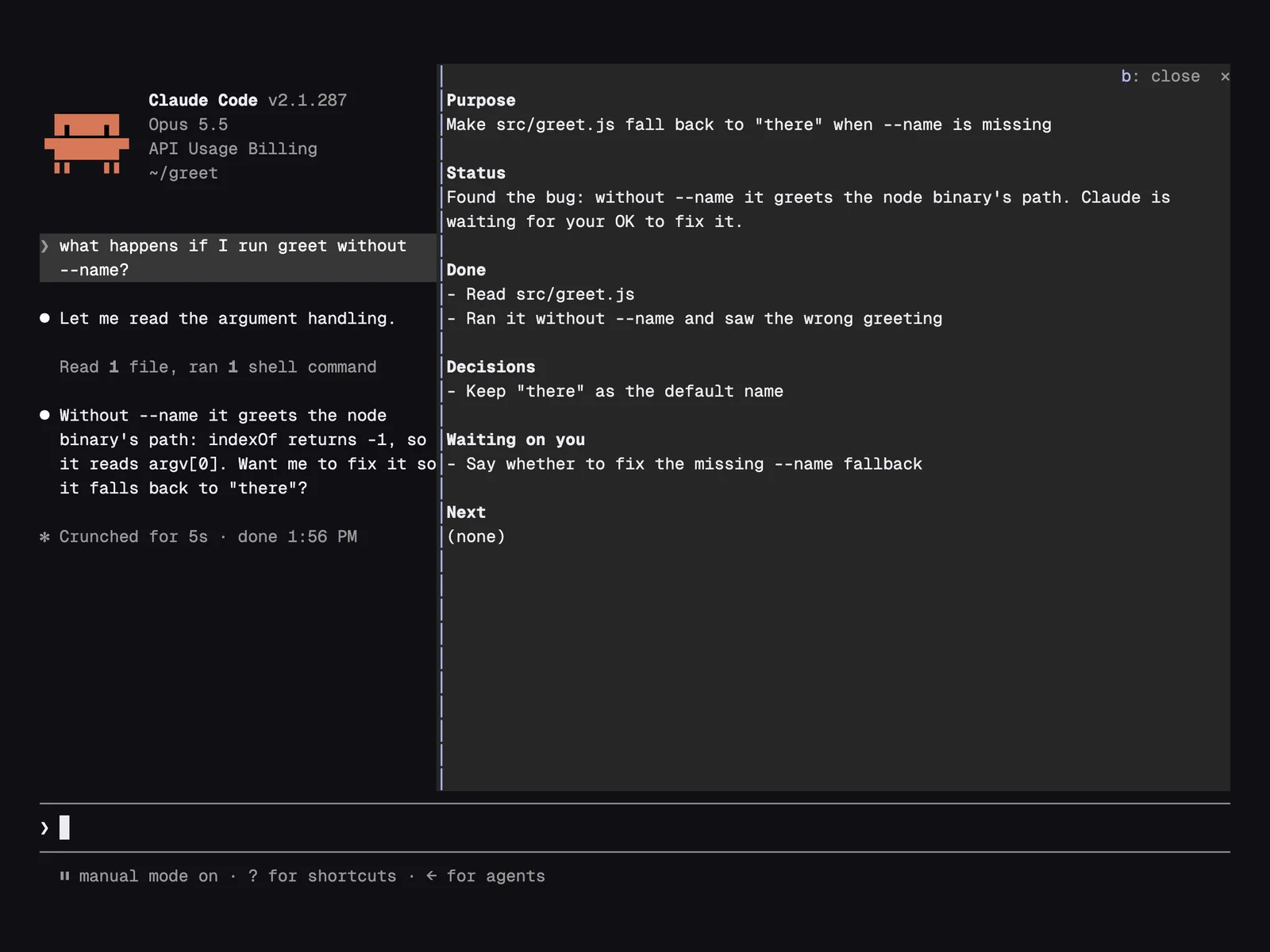
Task: Close the side panel with the × icon
Action: click(1225, 76)
